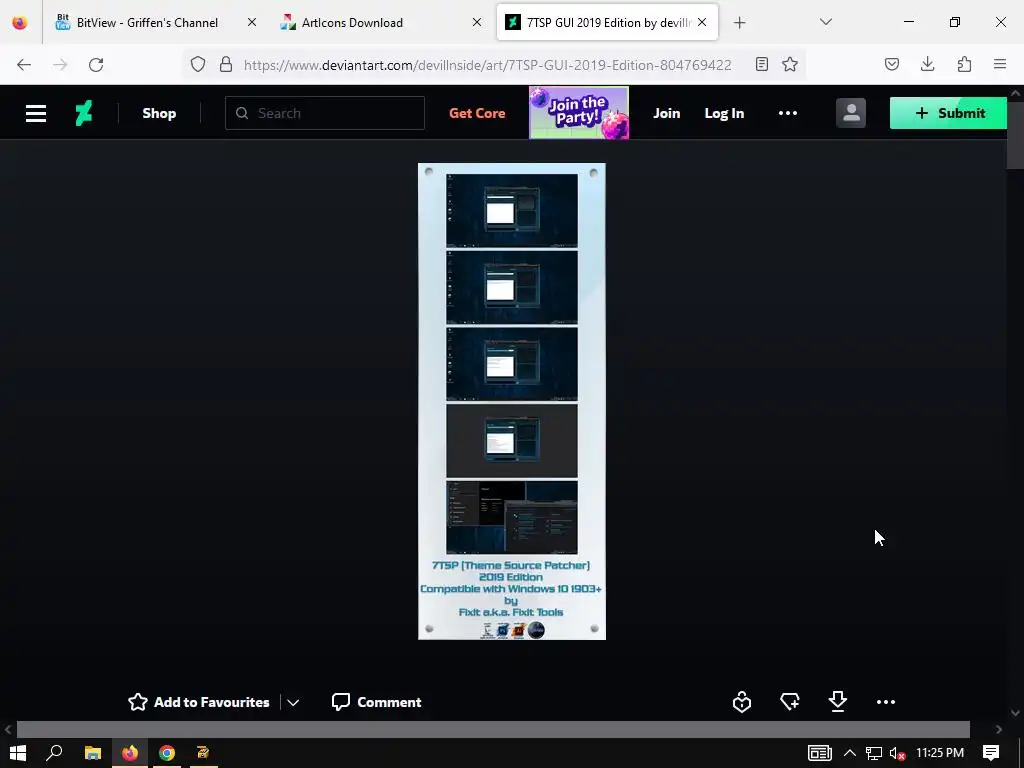The height and width of the screenshot is (768, 1024).
Task: Open the Firefox extensions icon
Action: coord(964,64)
